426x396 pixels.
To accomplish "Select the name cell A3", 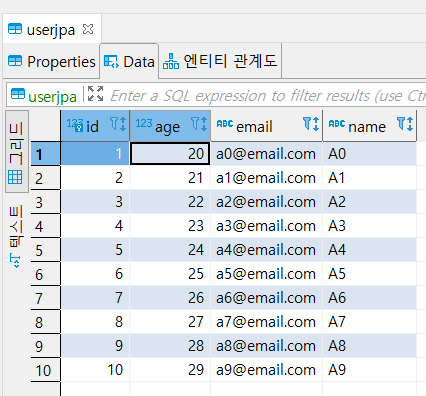I will (369, 226).
